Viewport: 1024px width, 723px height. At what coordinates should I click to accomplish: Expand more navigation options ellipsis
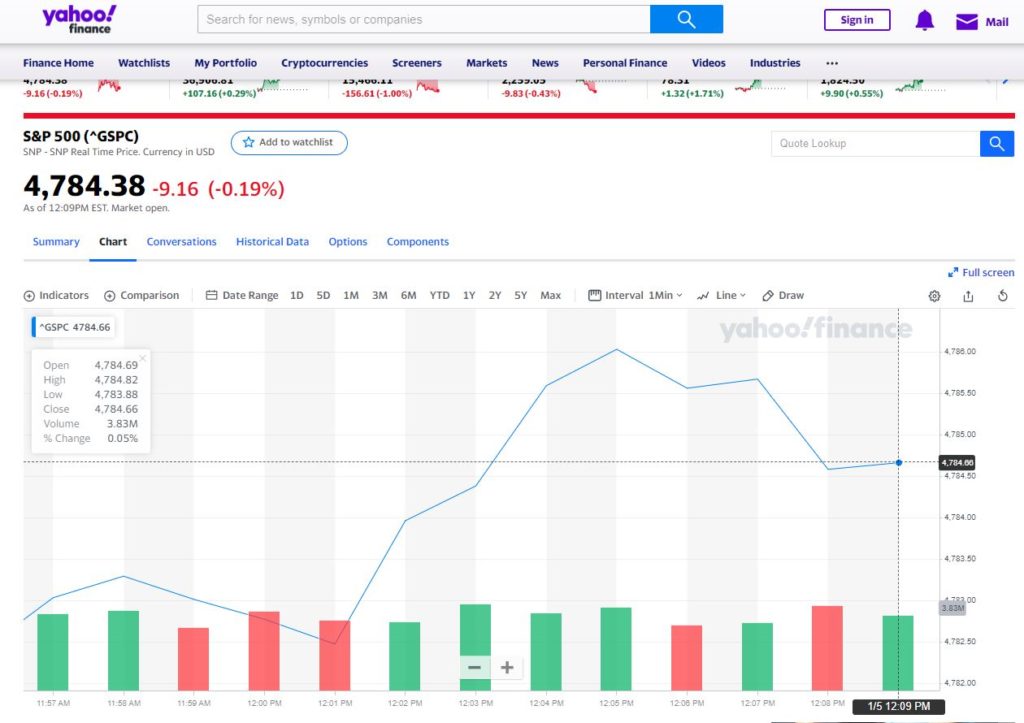click(832, 63)
